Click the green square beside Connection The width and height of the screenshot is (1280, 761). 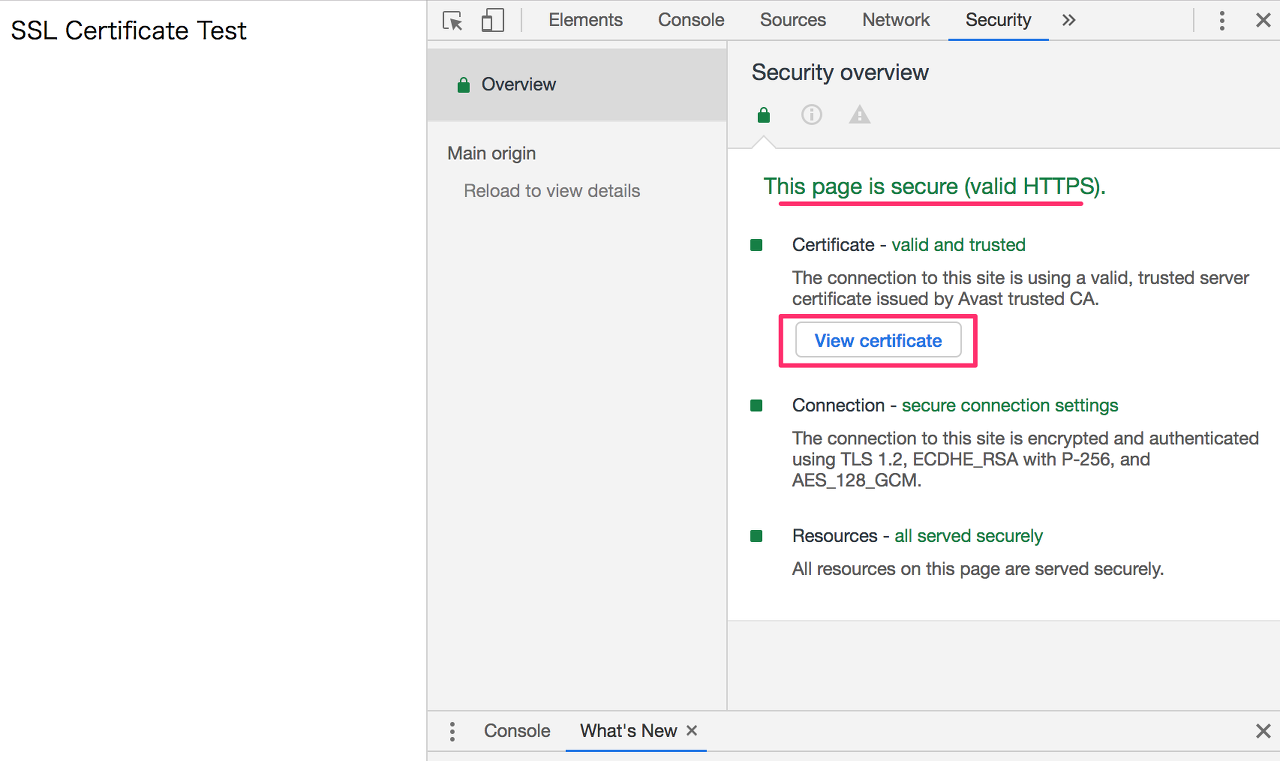pos(756,406)
